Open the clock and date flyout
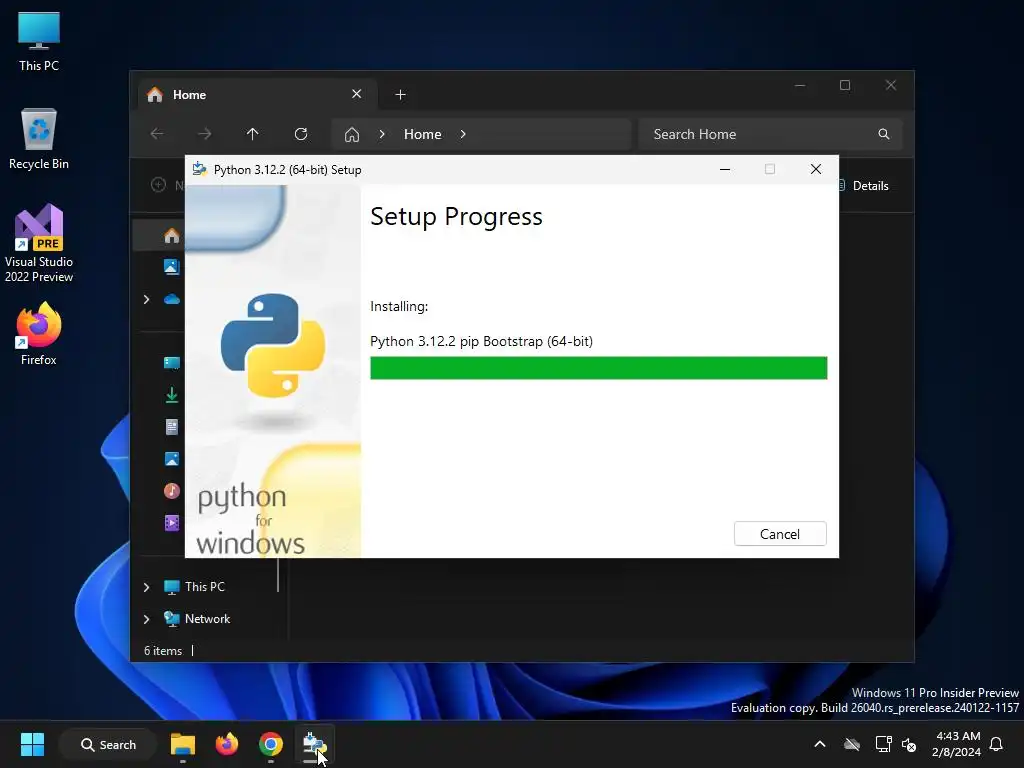Screen dimensions: 1024x768 click(x=956, y=744)
